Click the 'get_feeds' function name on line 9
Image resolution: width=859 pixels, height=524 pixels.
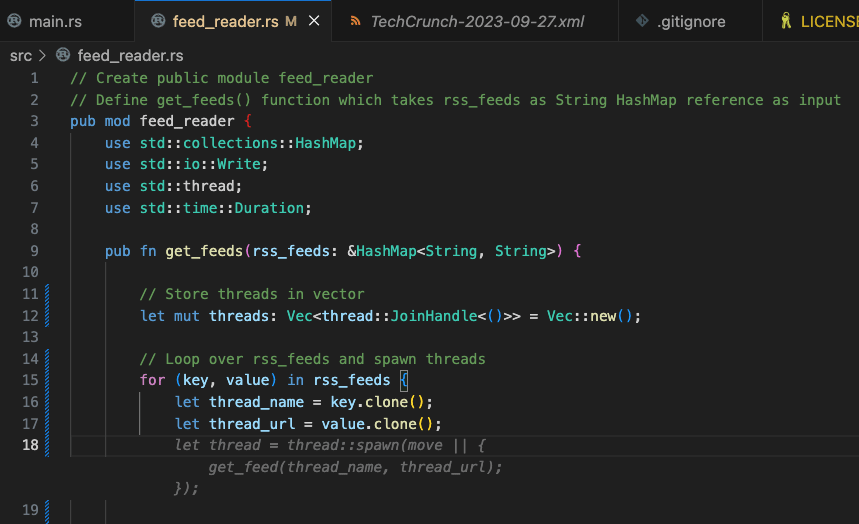204,251
